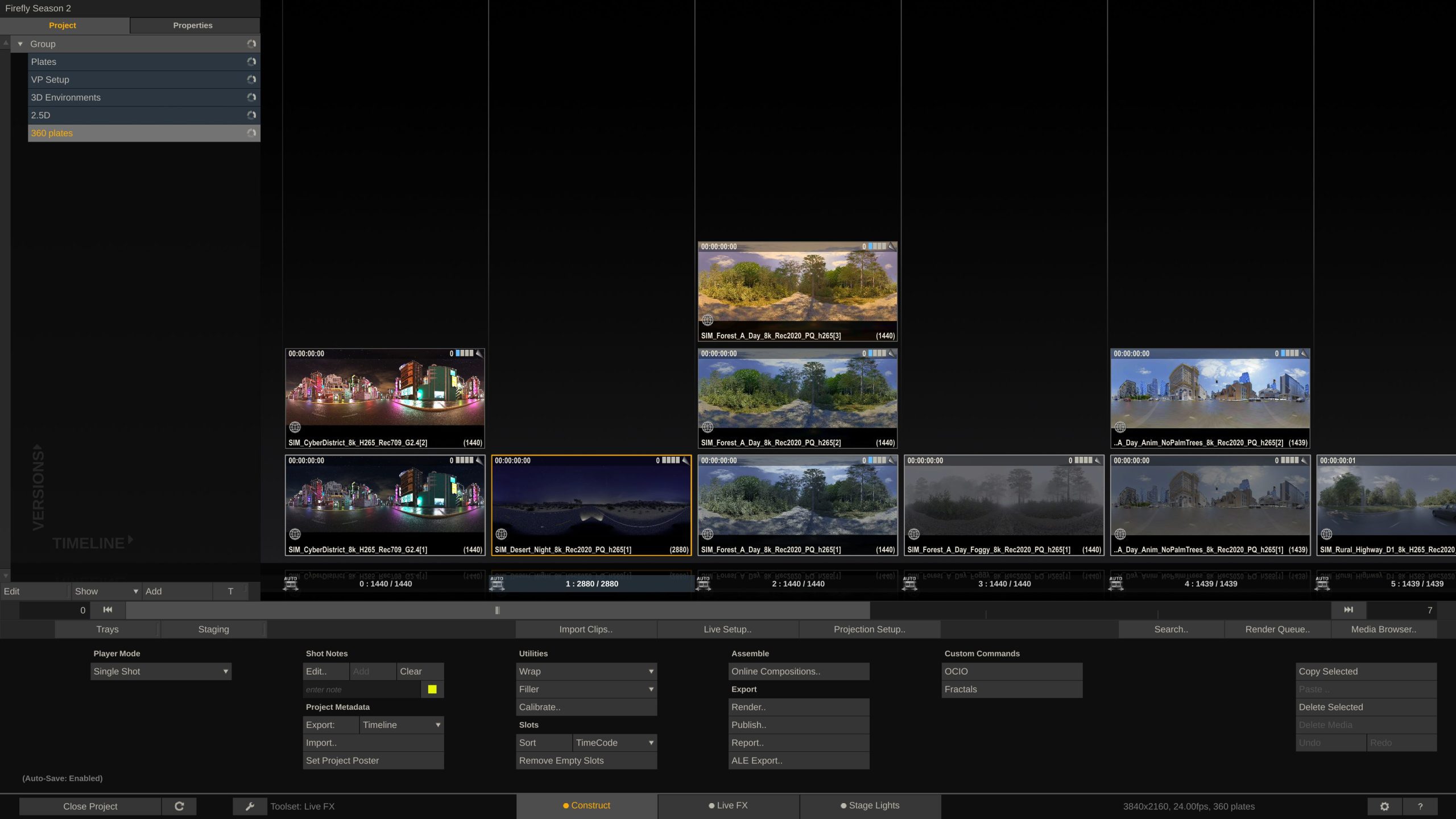1456x819 pixels.
Task: Click the refresh icon beside 360 plates
Action: 251,133
